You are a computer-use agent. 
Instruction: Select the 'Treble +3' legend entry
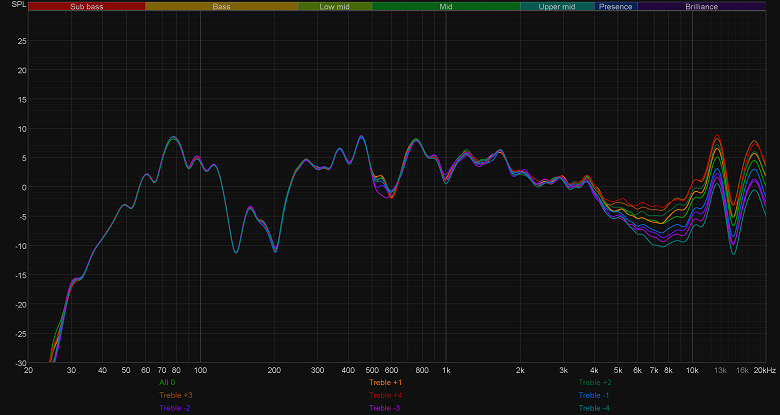(176, 396)
